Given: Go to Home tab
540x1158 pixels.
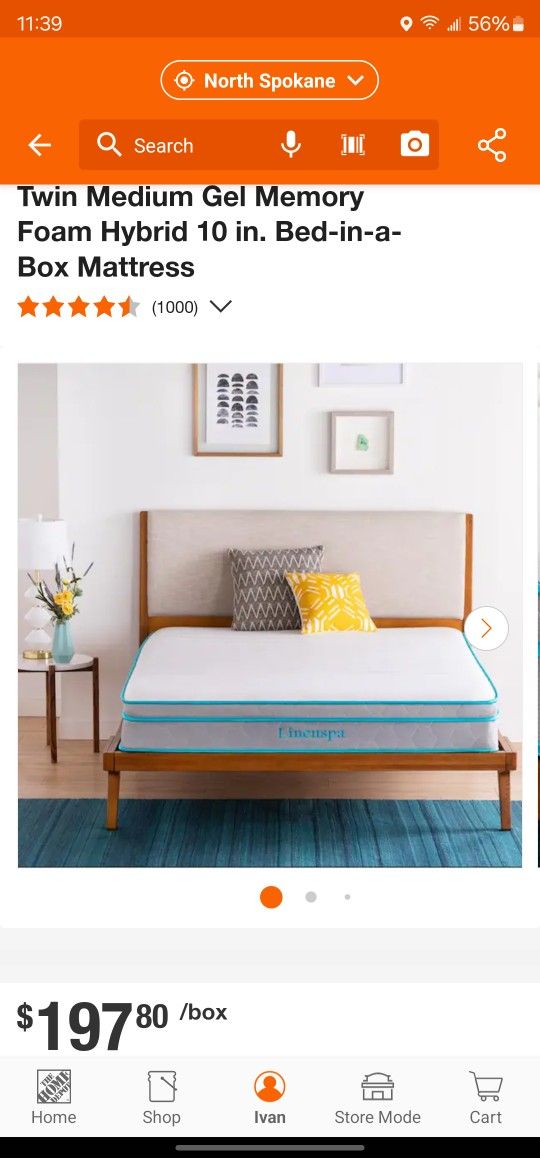Looking at the screenshot, I should [x=54, y=1097].
